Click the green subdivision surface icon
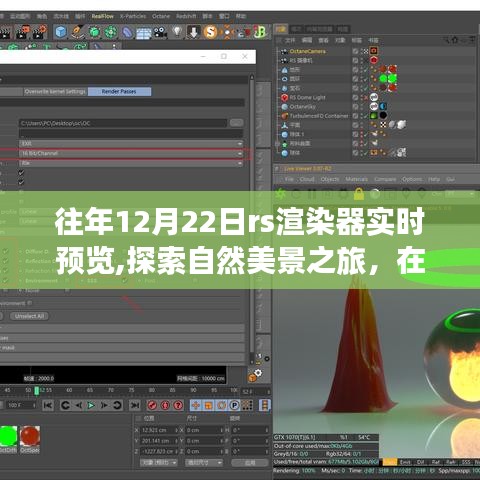This screenshot has height=480, width=480. pos(94,32)
